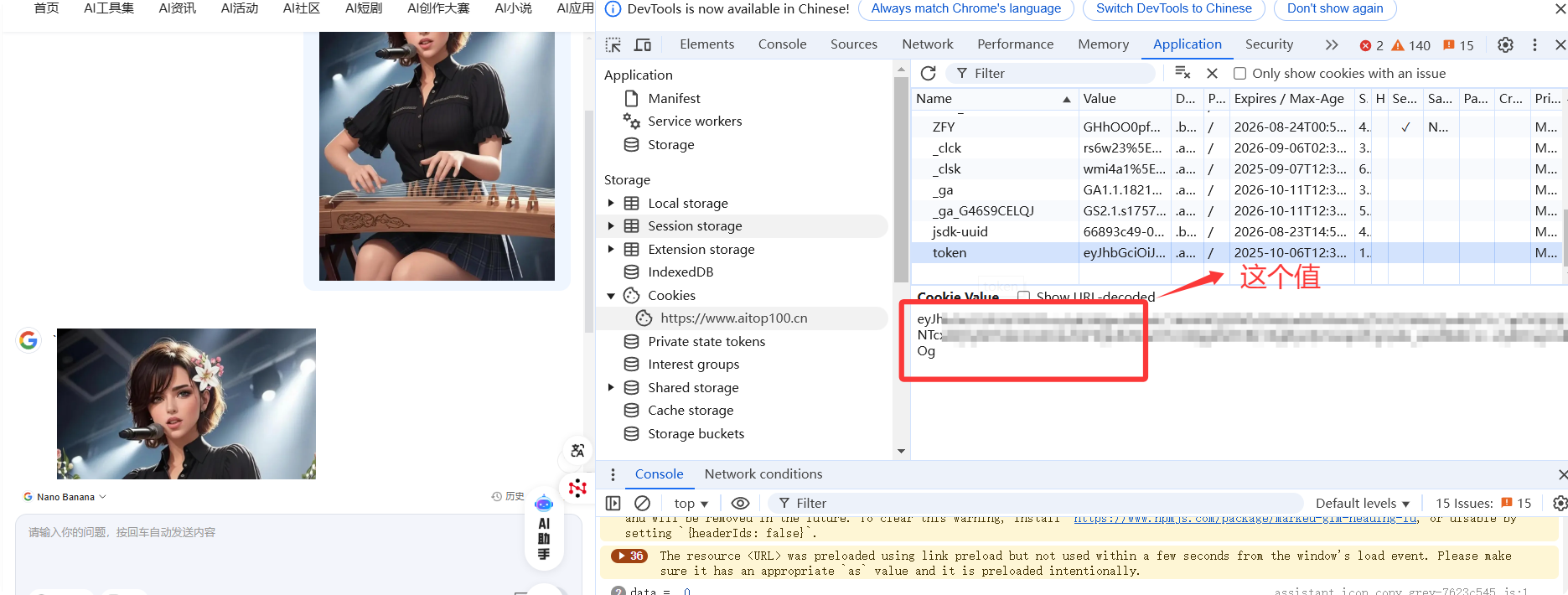Click the AI工具集 nav item
1568x595 pixels.
point(109,8)
